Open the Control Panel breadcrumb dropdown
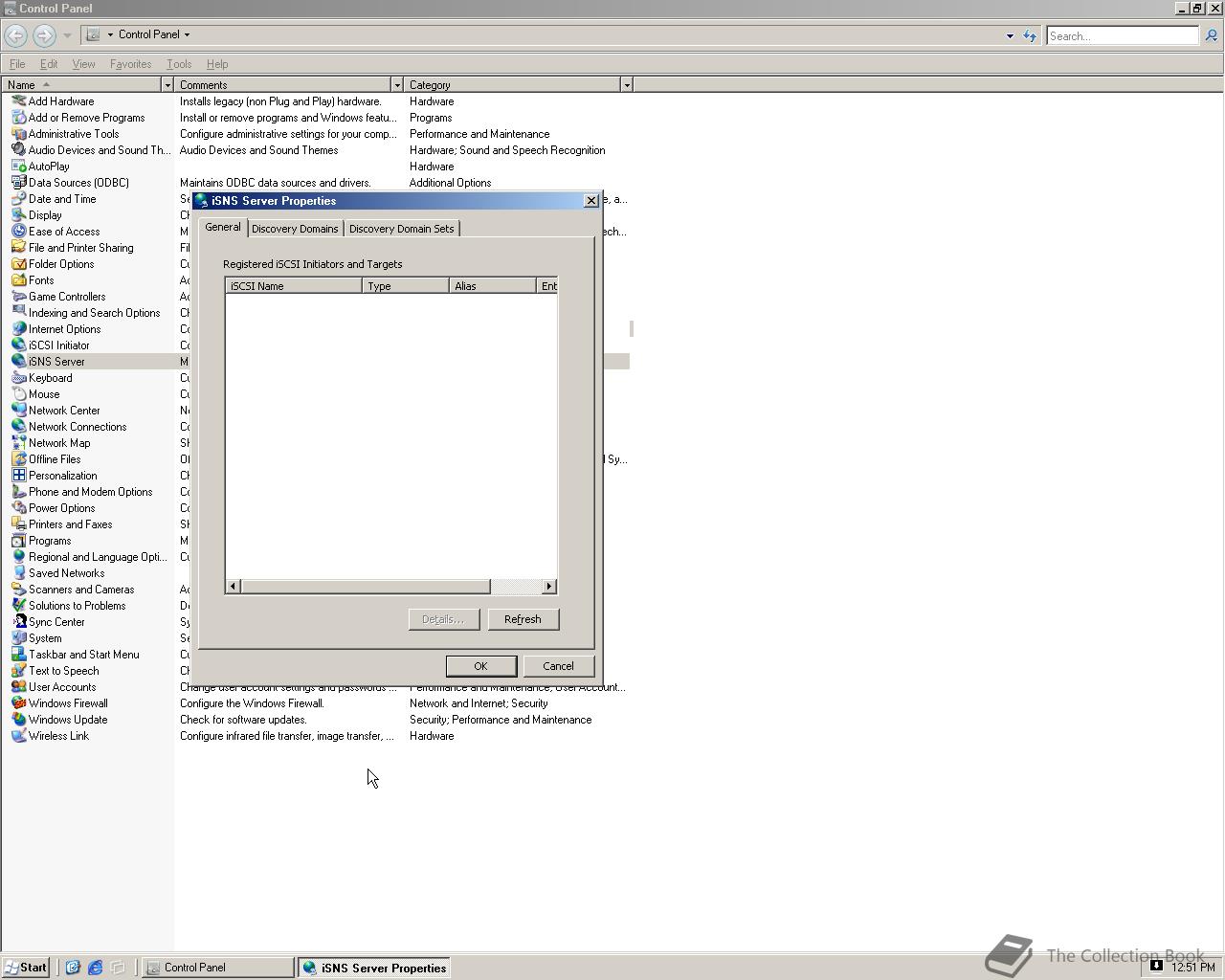The width and height of the screenshot is (1225, 980). pyautogui.click(x=187, y=34)
